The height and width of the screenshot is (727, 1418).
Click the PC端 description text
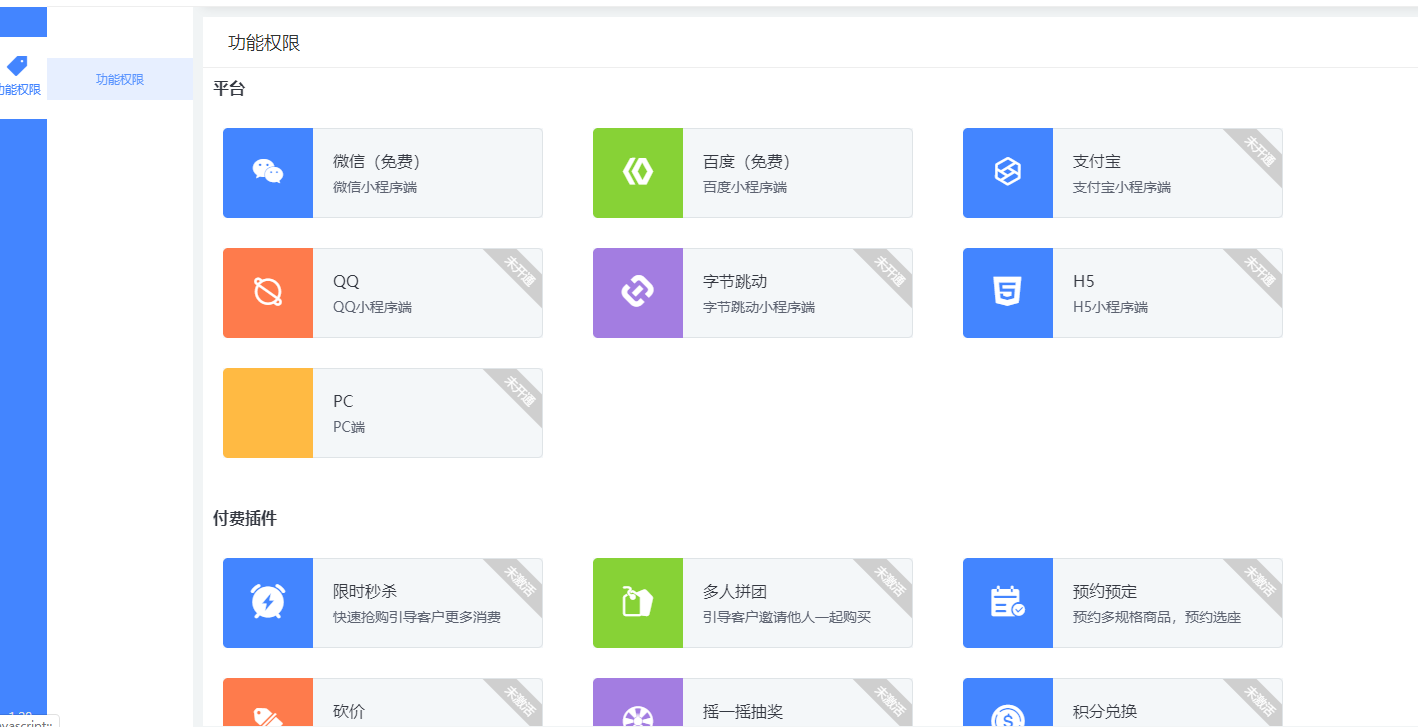(349, 427)
